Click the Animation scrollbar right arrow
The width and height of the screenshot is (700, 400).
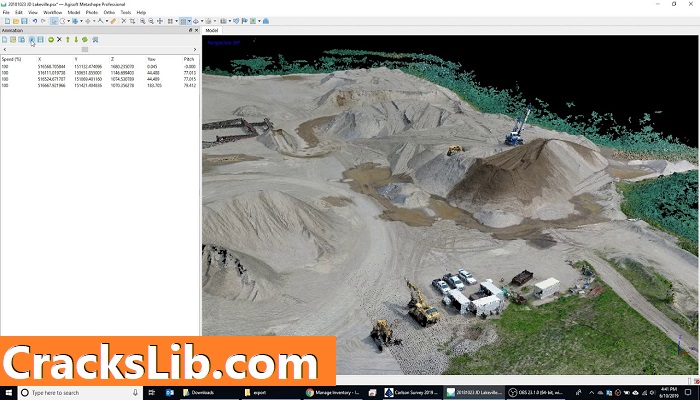coord(195,50)
